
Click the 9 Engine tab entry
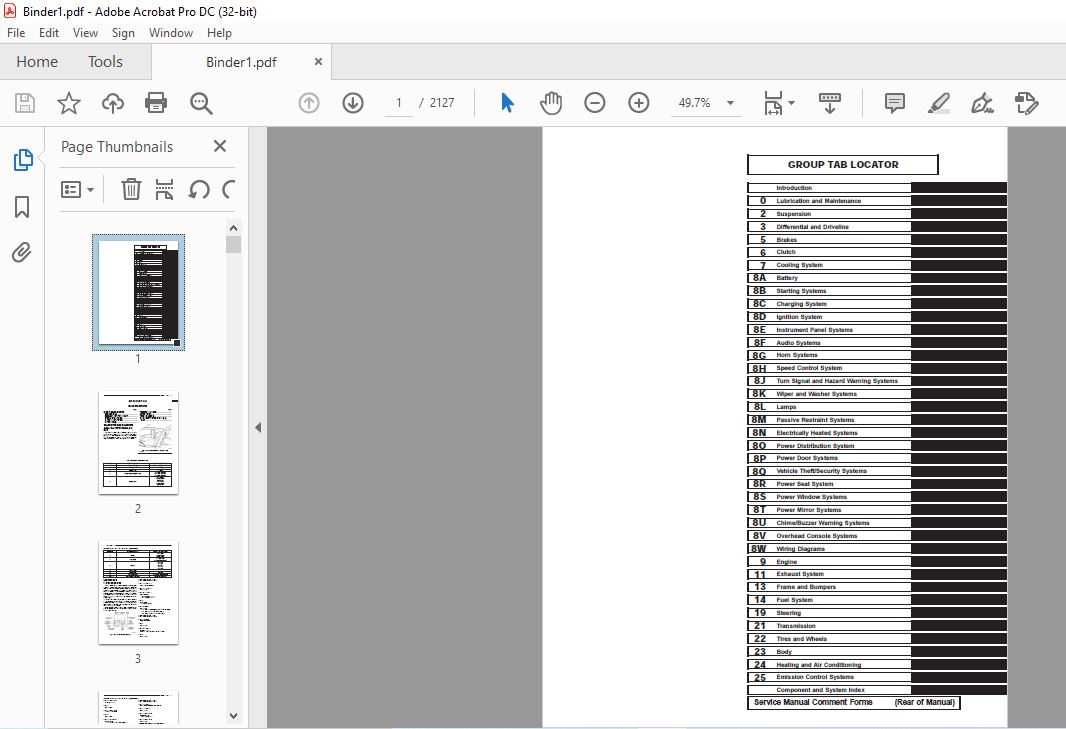click(x=829, y=562)
